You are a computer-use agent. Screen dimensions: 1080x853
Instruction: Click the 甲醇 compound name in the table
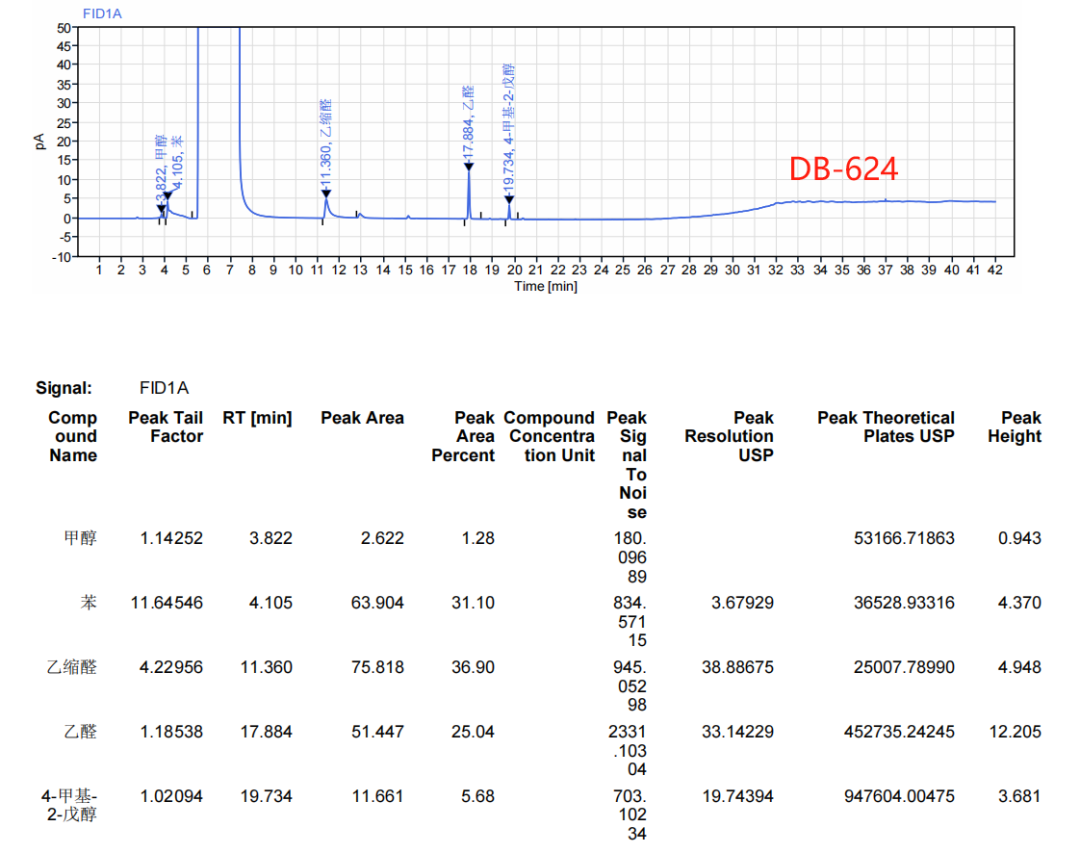(x=80, y=538)
